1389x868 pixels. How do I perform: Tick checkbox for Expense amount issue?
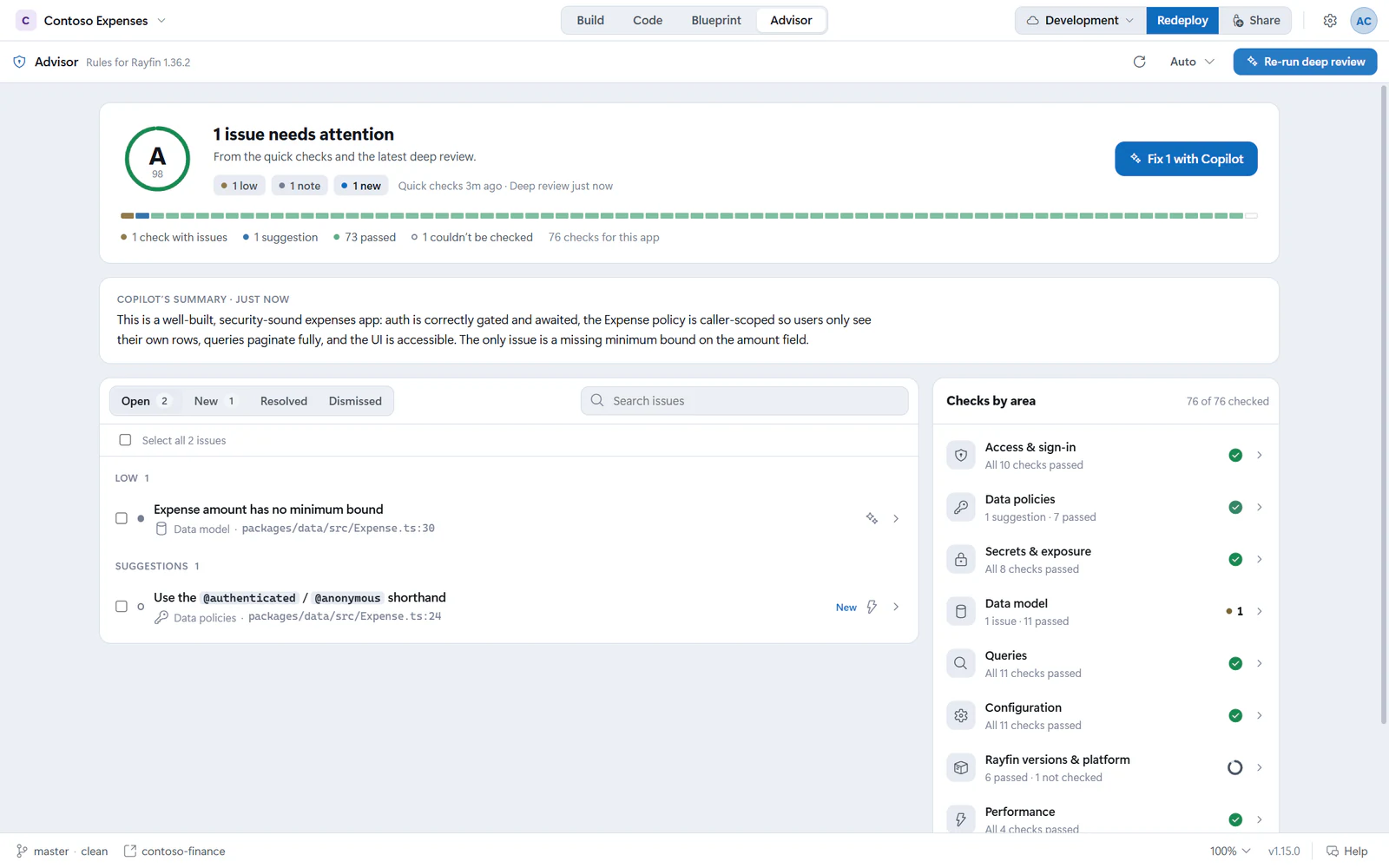[122, 518]
